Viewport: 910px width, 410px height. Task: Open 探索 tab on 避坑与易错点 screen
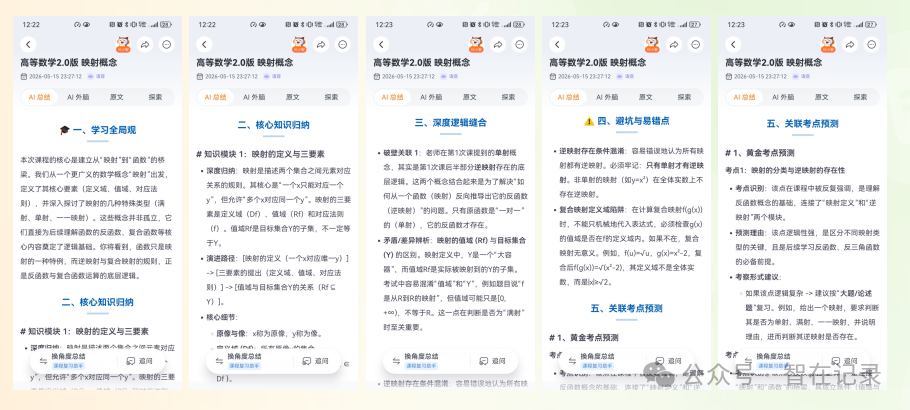685,97
